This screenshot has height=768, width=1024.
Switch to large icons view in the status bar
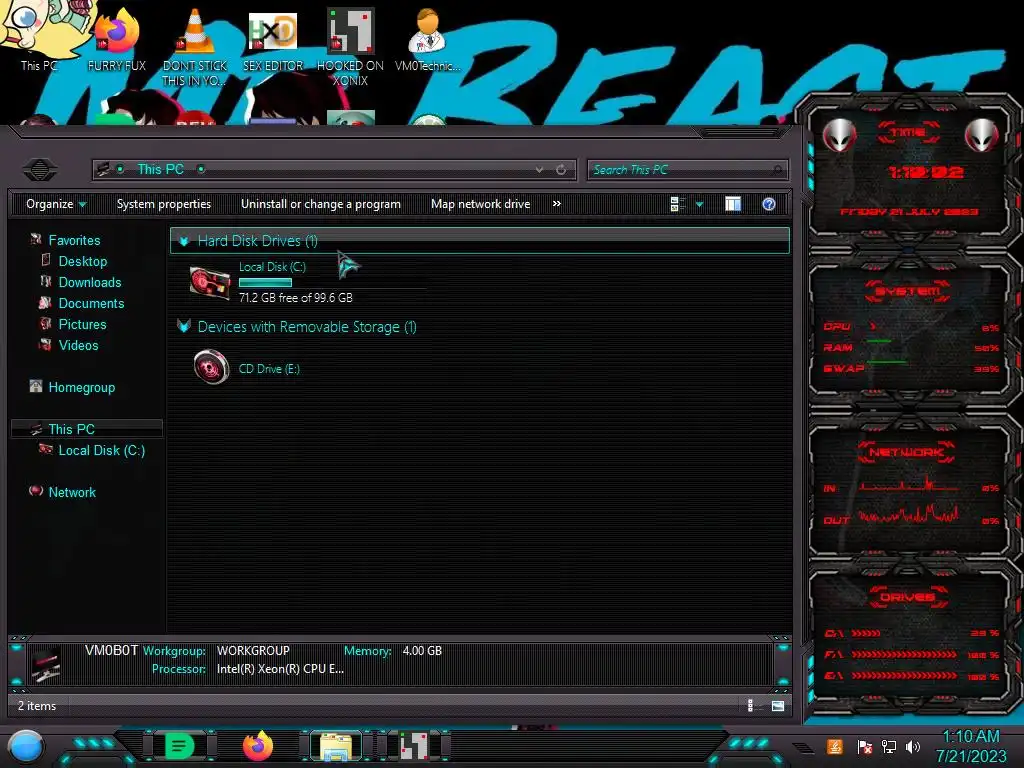tap(778, 706)
